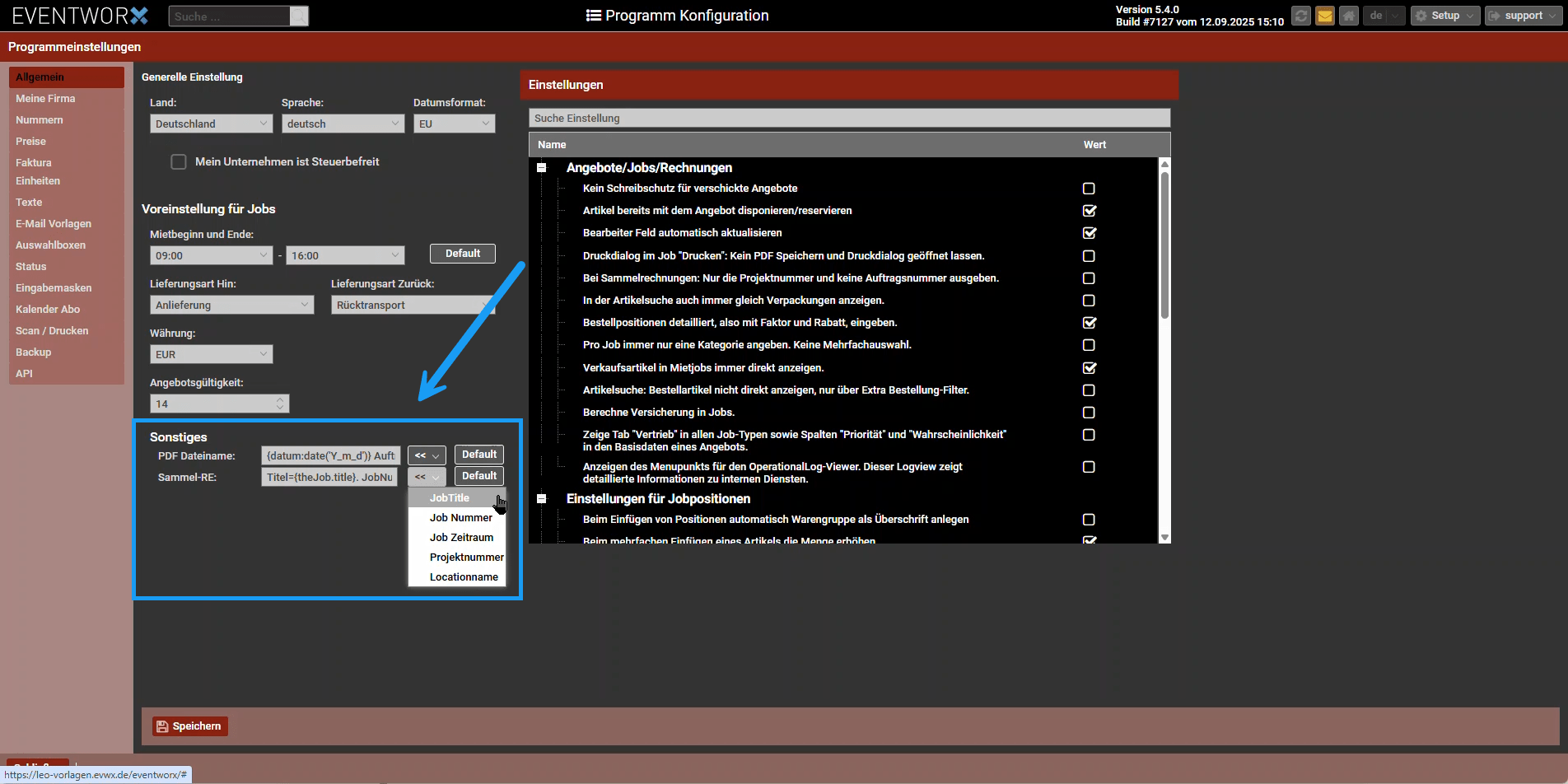Open the Setup menu
The height and width of the screenshot is (784, 1568).
tap(1444, 16)
